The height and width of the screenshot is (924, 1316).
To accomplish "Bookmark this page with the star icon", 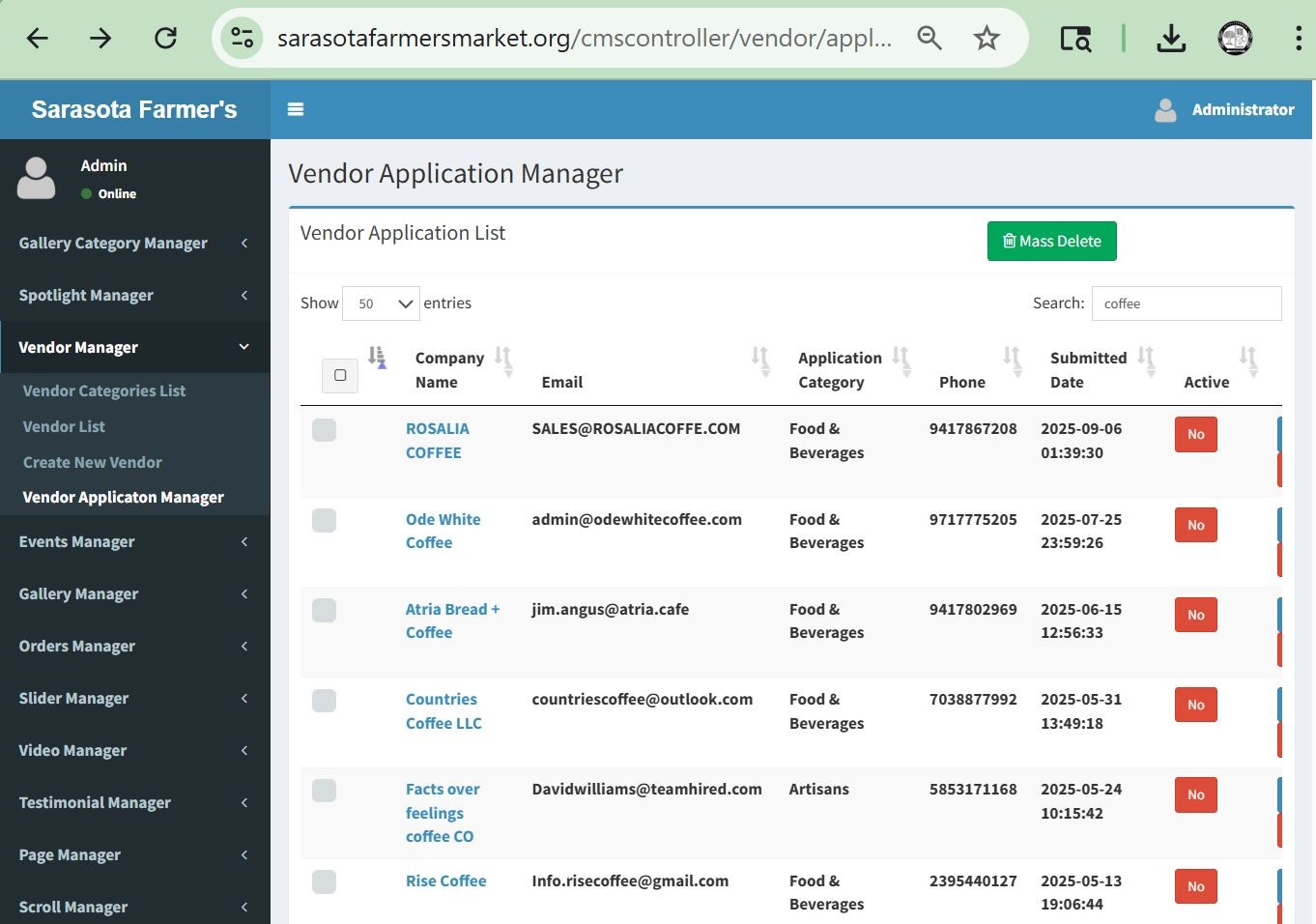I will (x=986, y=39).
